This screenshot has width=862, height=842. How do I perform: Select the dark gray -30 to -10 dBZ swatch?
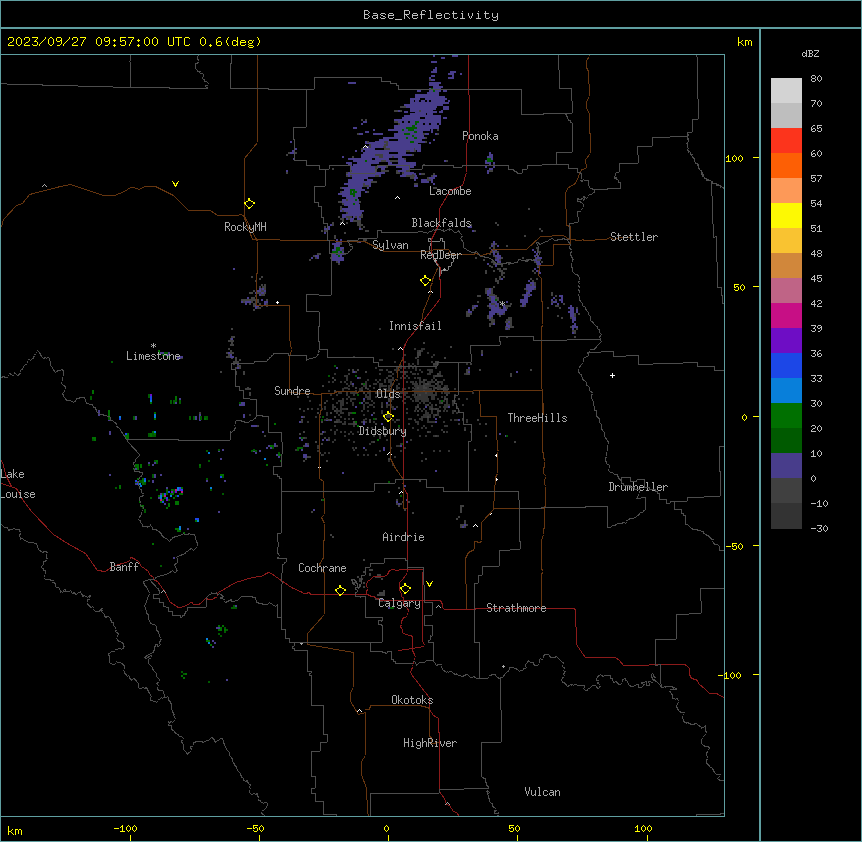coord(786,516)
